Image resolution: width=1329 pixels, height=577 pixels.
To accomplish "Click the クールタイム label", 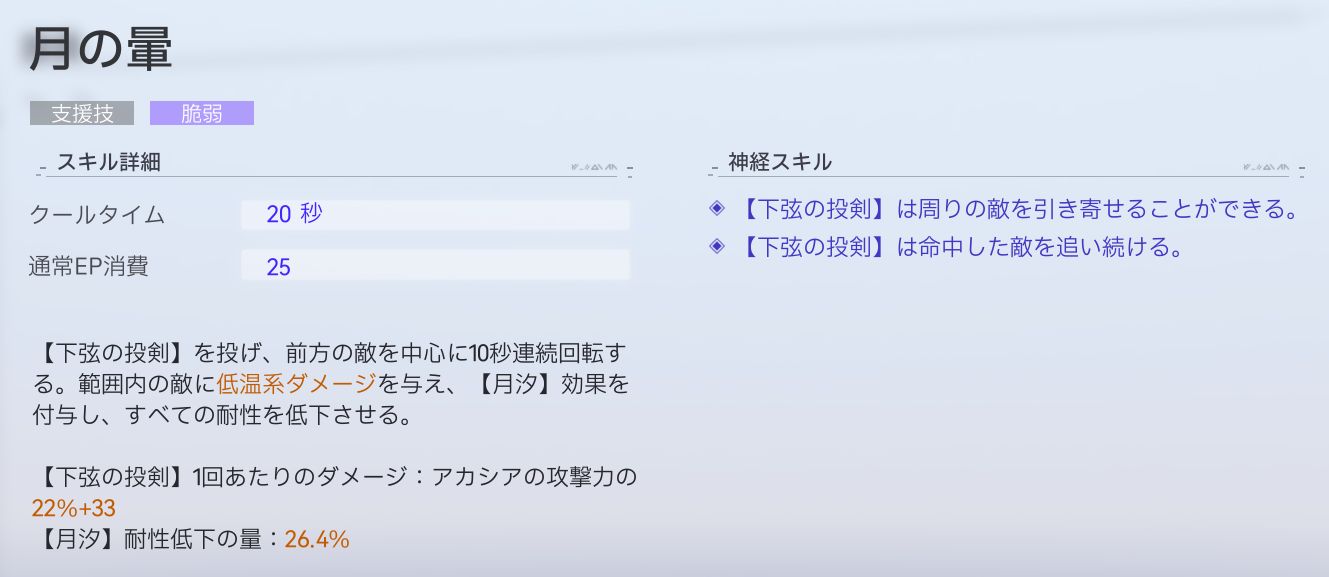I will [x=97, y=215].
